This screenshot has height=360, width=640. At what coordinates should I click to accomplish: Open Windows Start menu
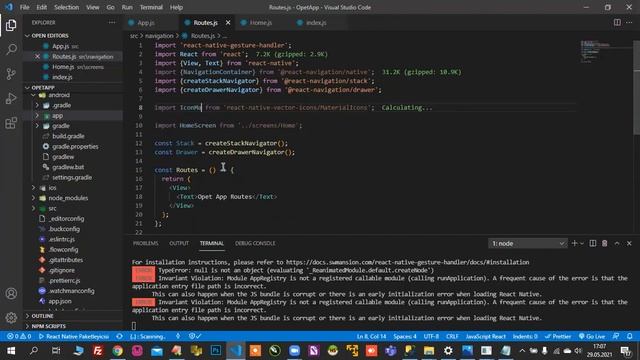pos(11,351)
